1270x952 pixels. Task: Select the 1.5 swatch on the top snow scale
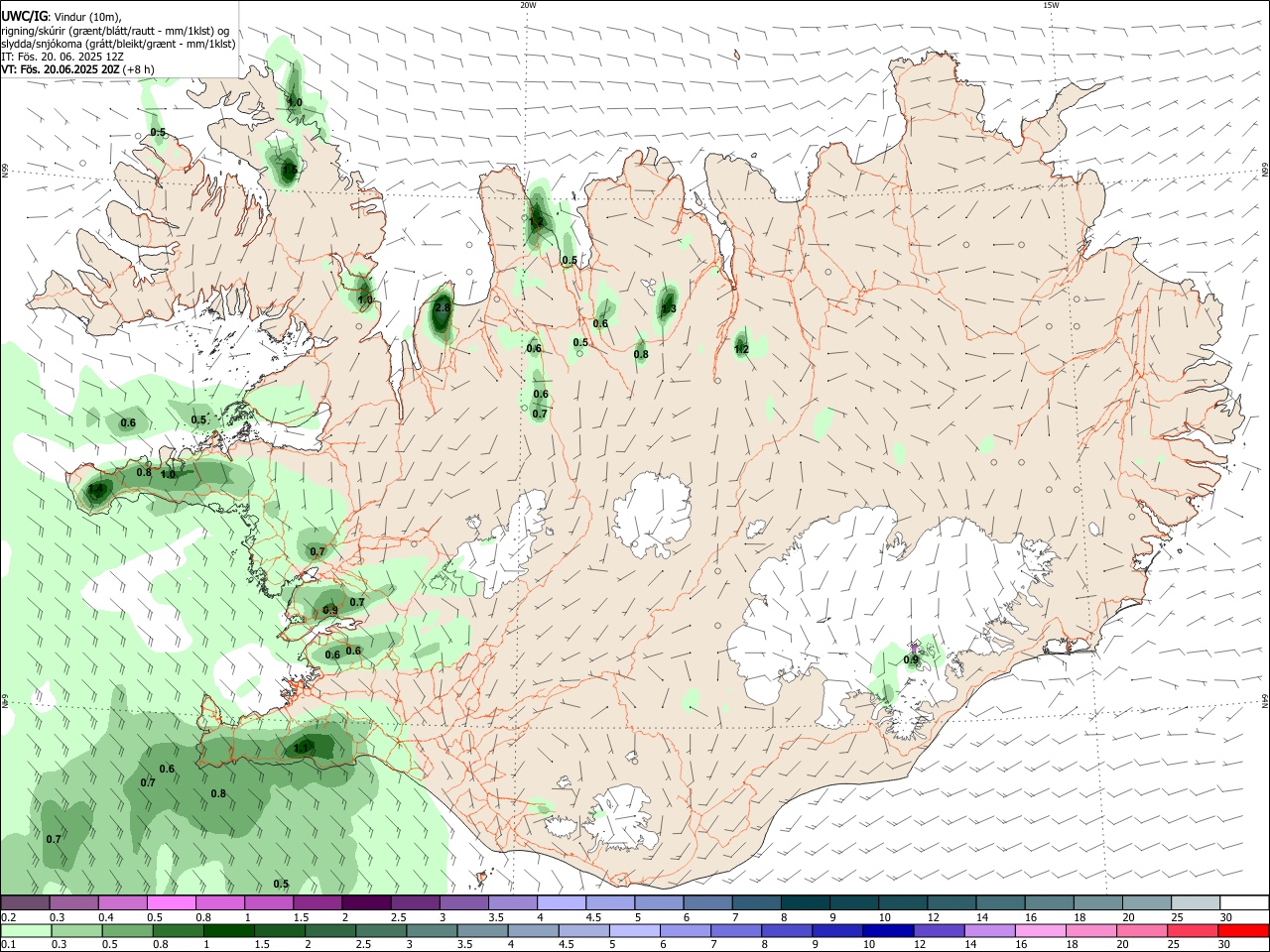317,903
